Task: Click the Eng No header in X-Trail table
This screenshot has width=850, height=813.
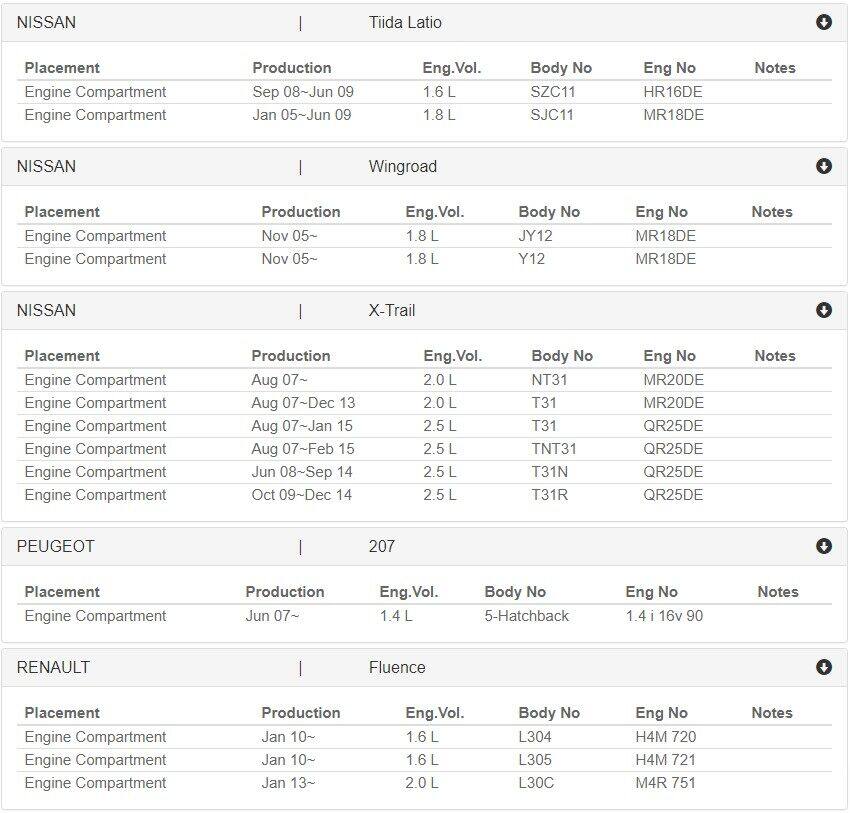Action: tap(669, 356)
